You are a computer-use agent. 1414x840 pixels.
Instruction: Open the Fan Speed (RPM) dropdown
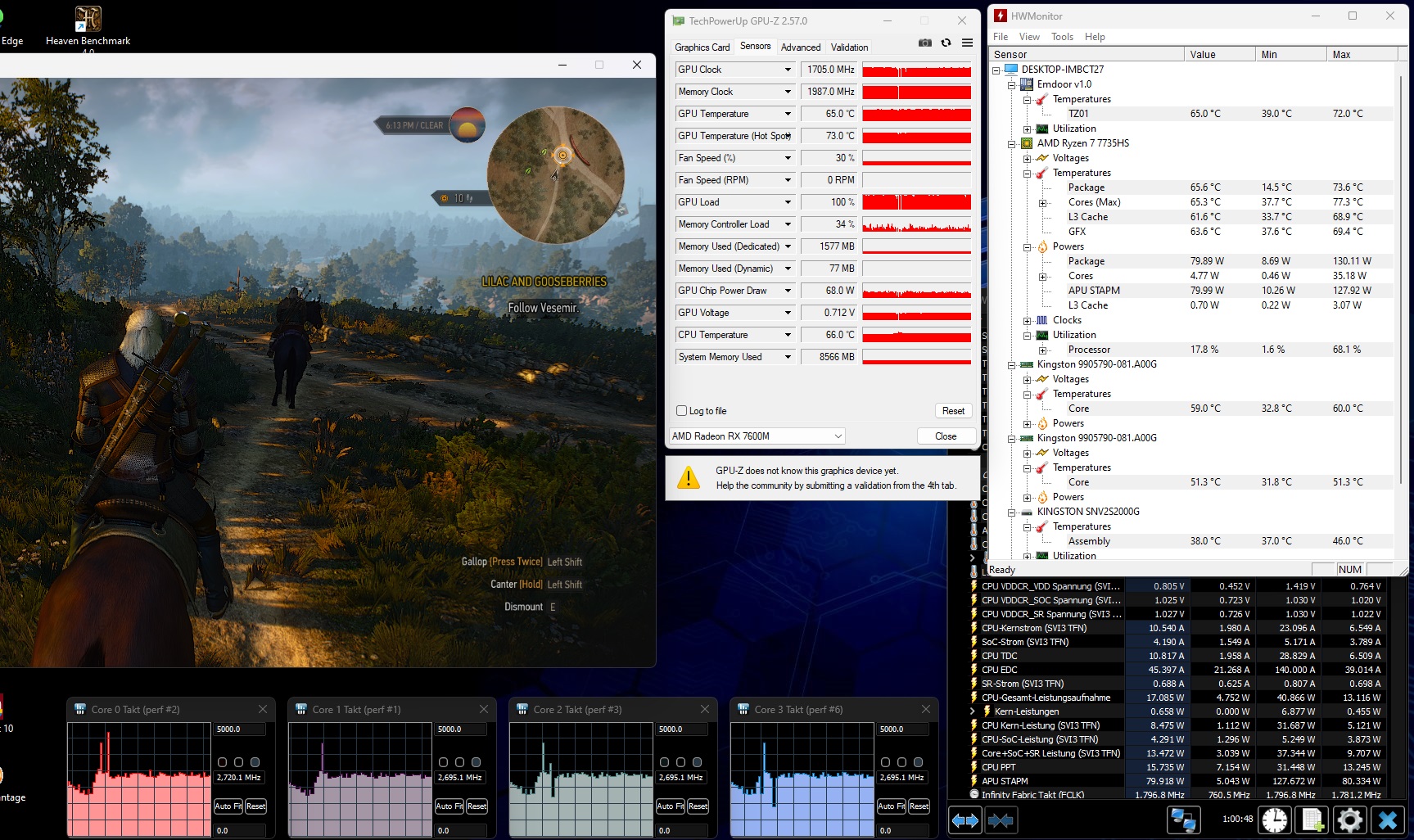(788, 180)
